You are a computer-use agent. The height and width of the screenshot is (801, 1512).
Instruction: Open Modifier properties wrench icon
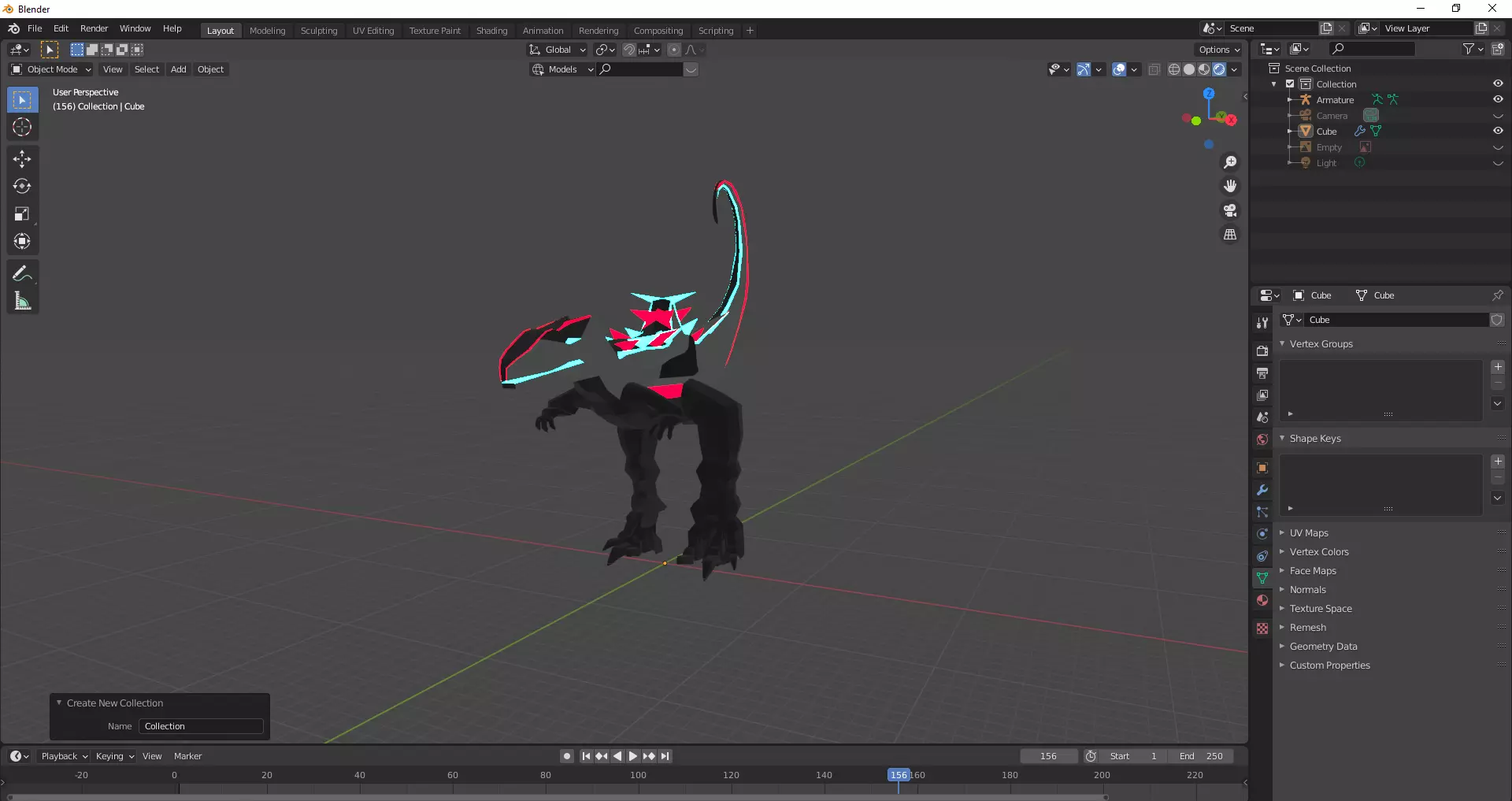coord(1262,490)
